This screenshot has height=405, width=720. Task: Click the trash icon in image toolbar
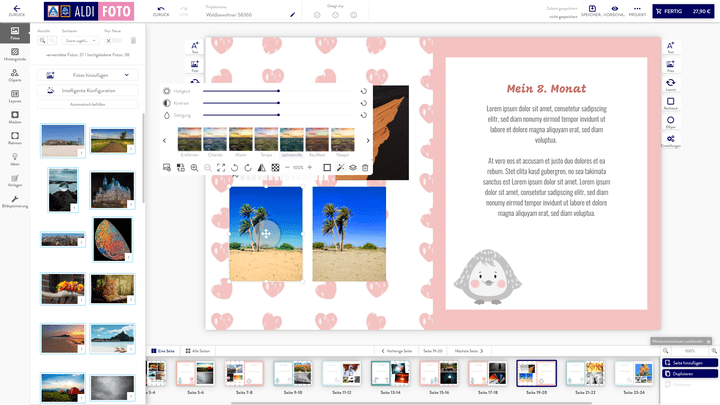365,167
